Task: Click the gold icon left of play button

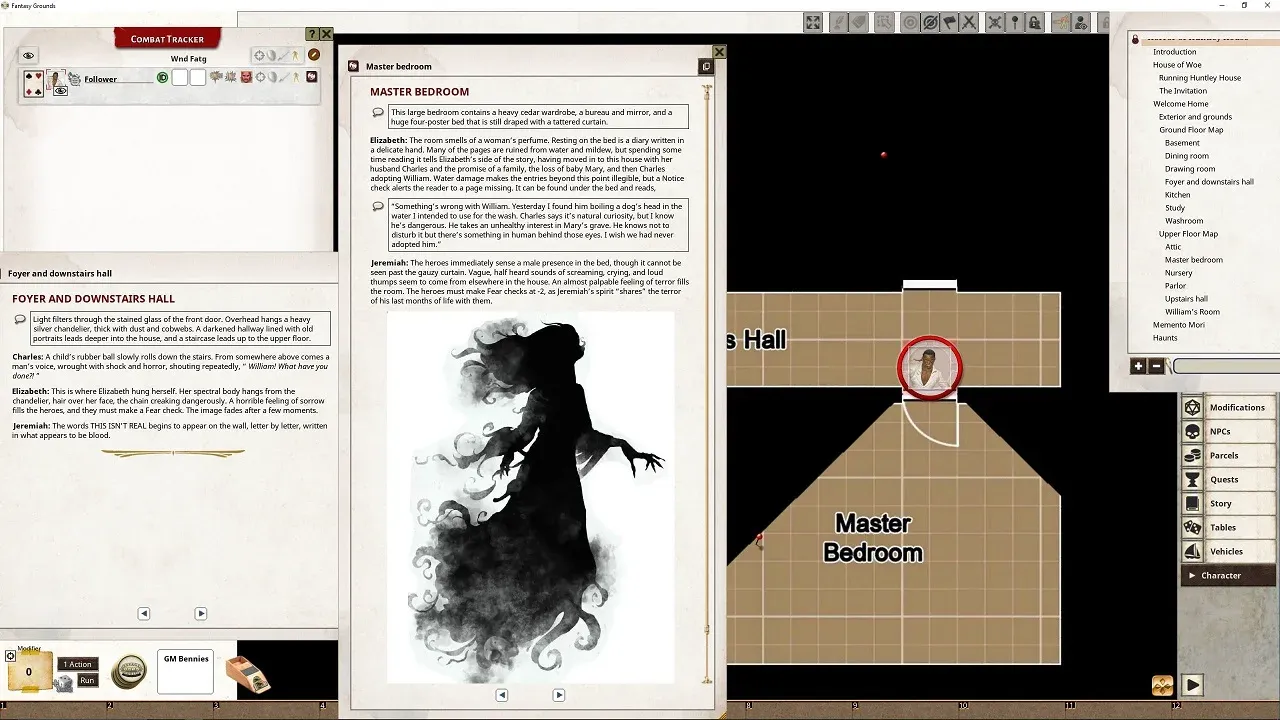Action: coord(1162,685)
